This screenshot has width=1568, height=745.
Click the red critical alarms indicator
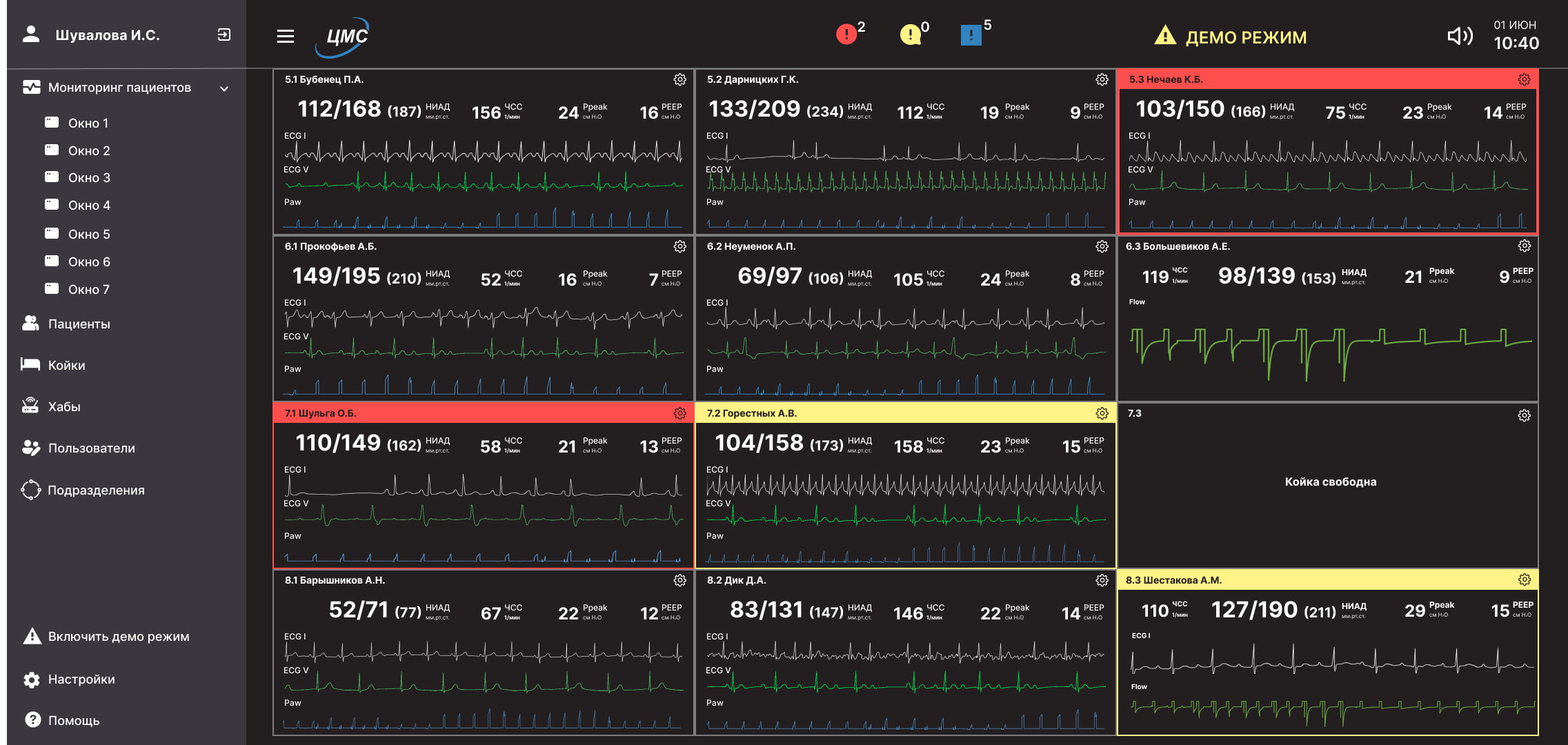(846, 34)
